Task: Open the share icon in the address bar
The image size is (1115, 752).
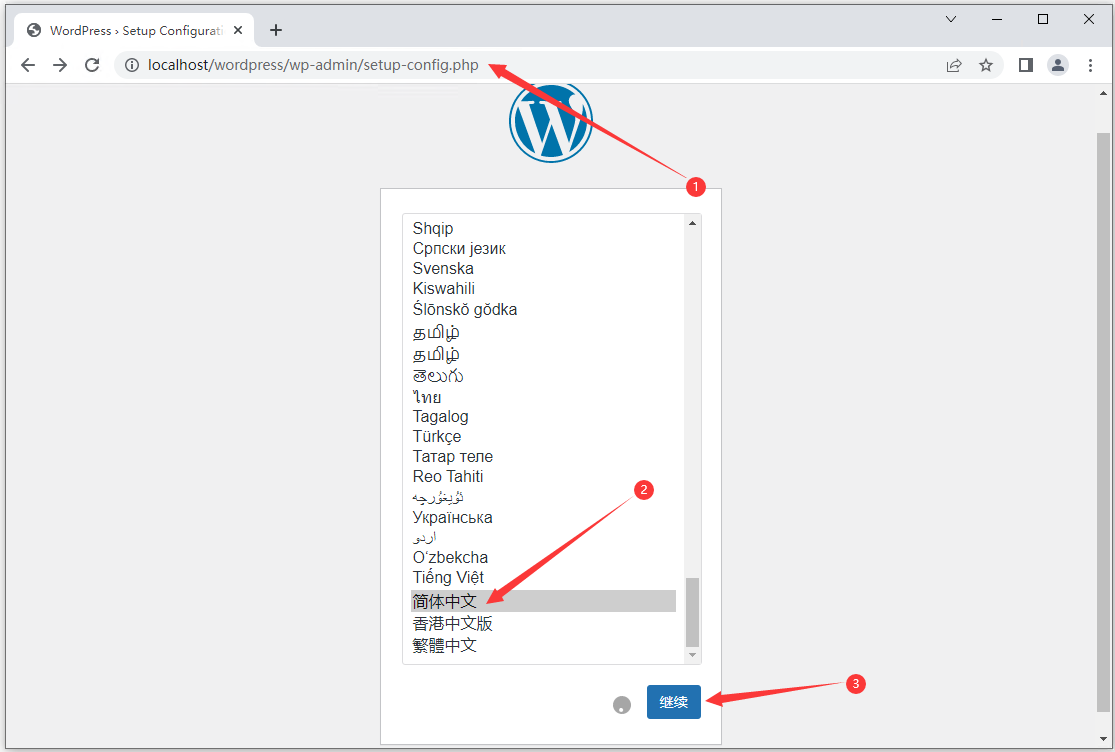Action: (954, 65)
